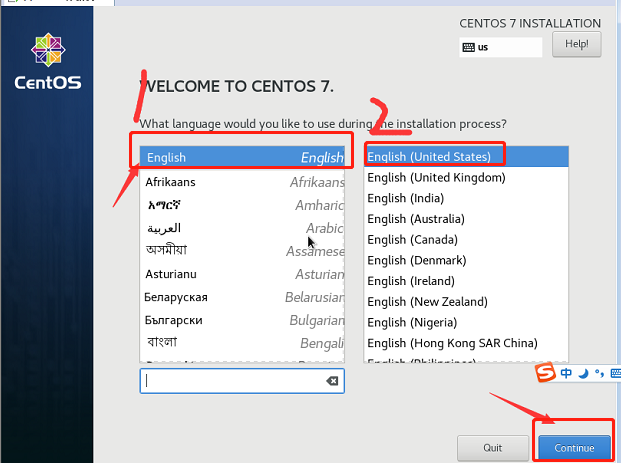Clear the language search field
The image size is (621, 463).
(x=332, y=381)
